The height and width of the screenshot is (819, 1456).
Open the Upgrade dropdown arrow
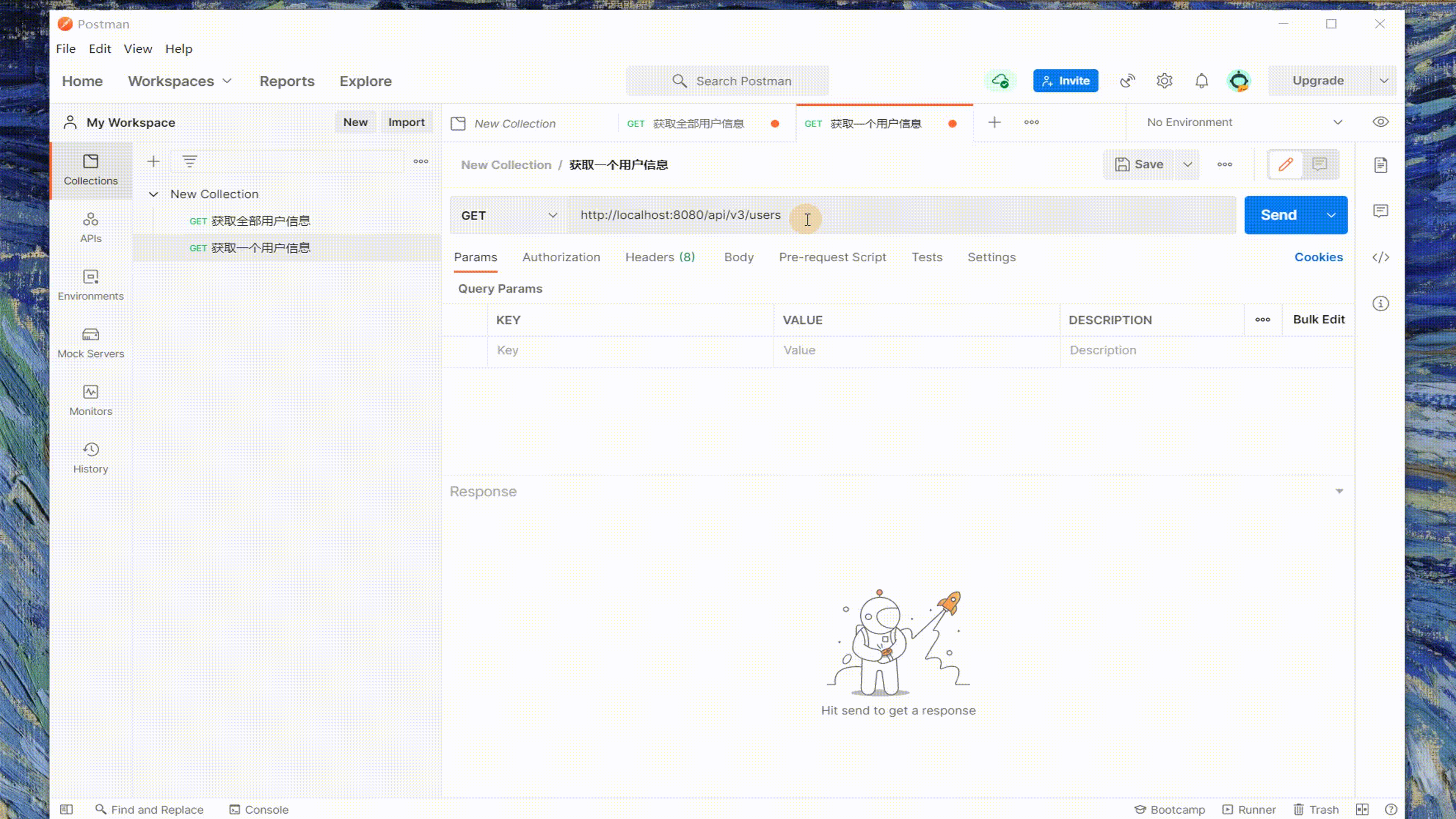click(x=1384, y=81)
